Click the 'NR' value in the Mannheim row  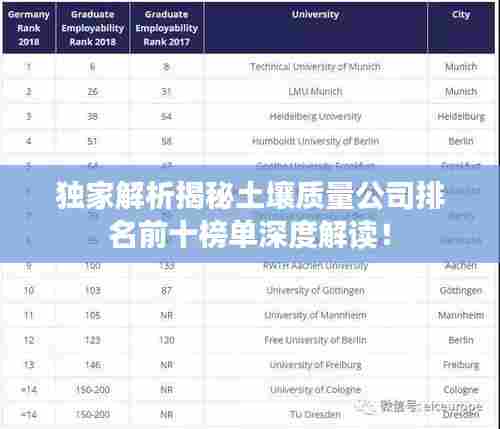tap(166, 315)
